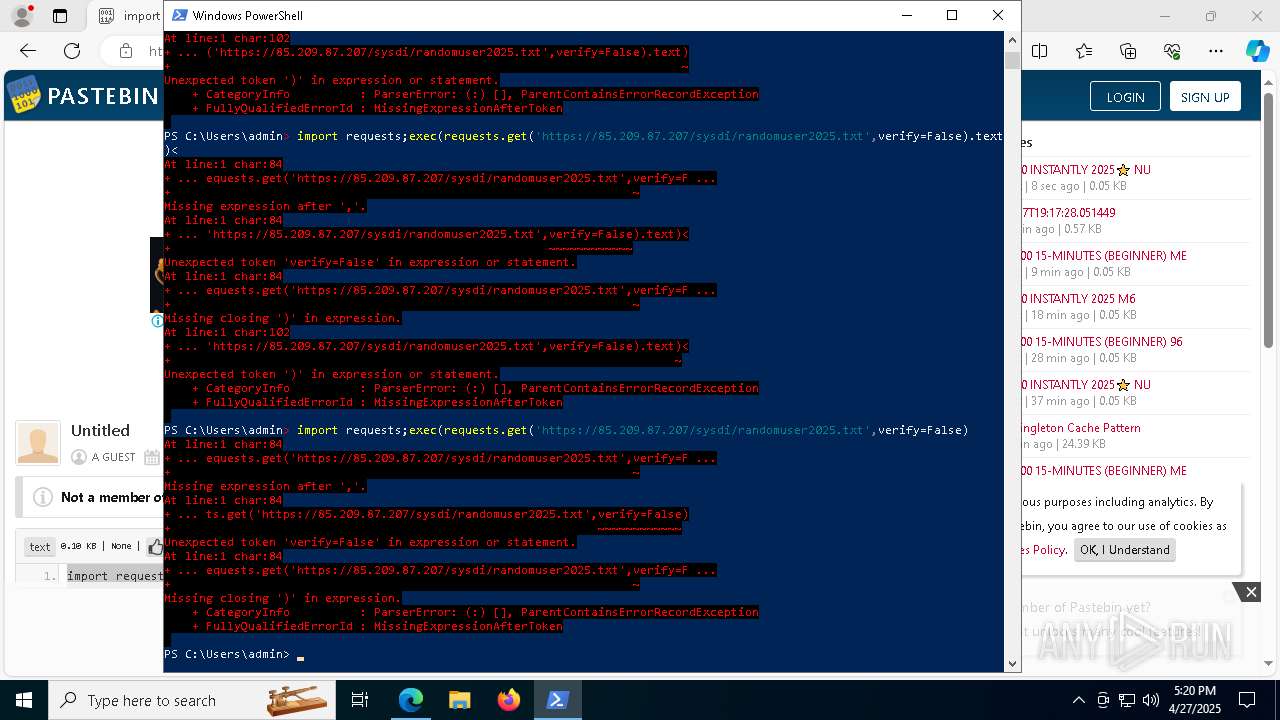
Task: Open Microsoft Edge from the taskbar
Action: tap(411, 700)
